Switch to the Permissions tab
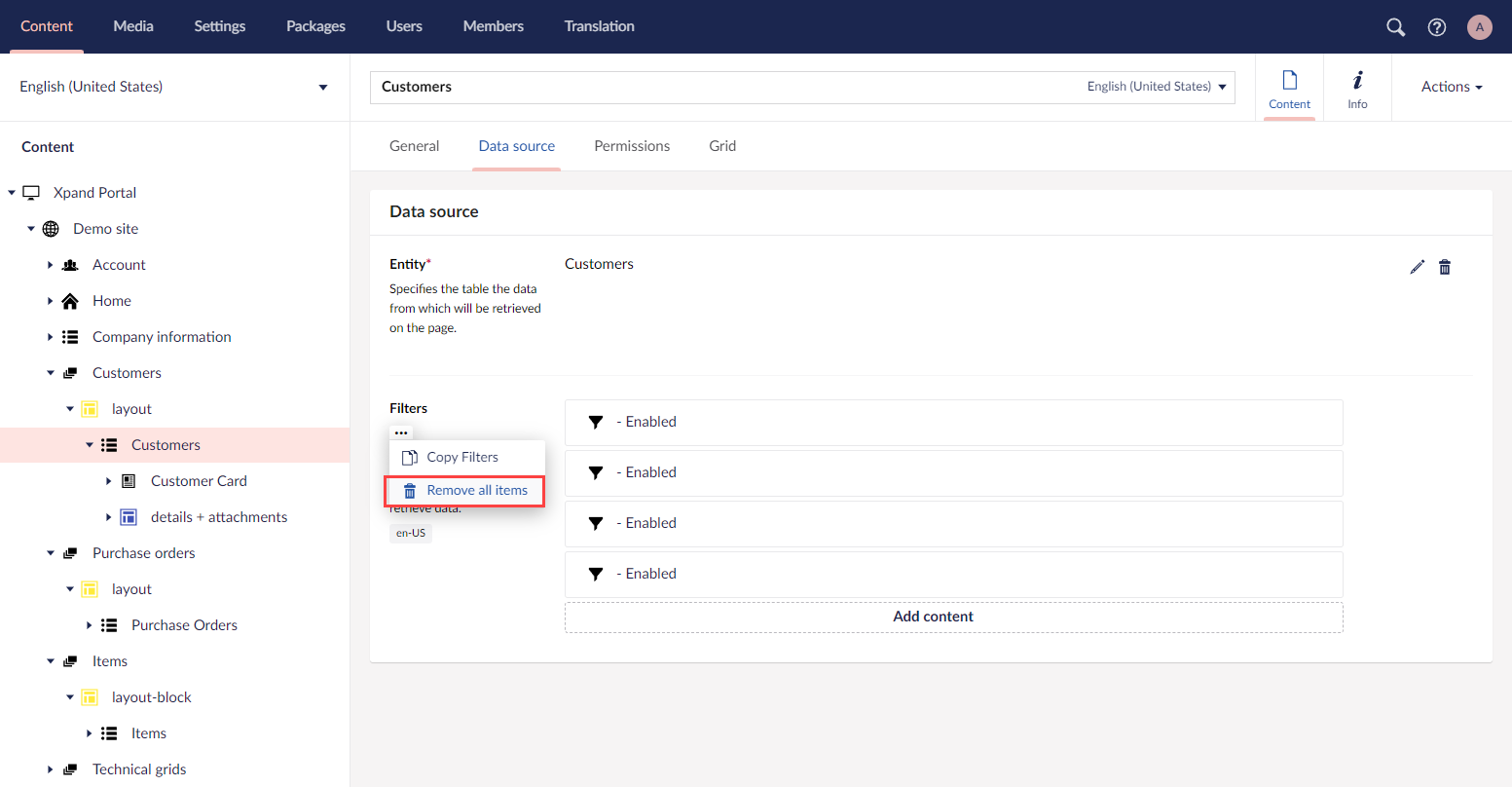The height and width of the screenshot is (787, 1512). (x=632, y=146)
